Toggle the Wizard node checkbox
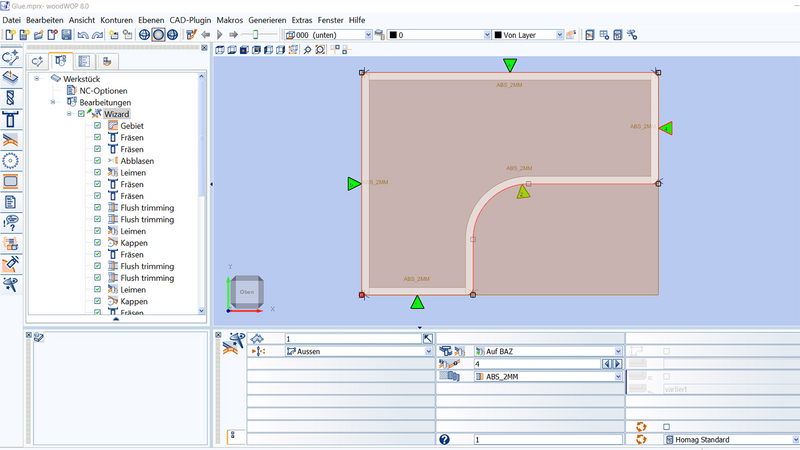The width and height of the screenshot is (800, 450). [81, 114]
